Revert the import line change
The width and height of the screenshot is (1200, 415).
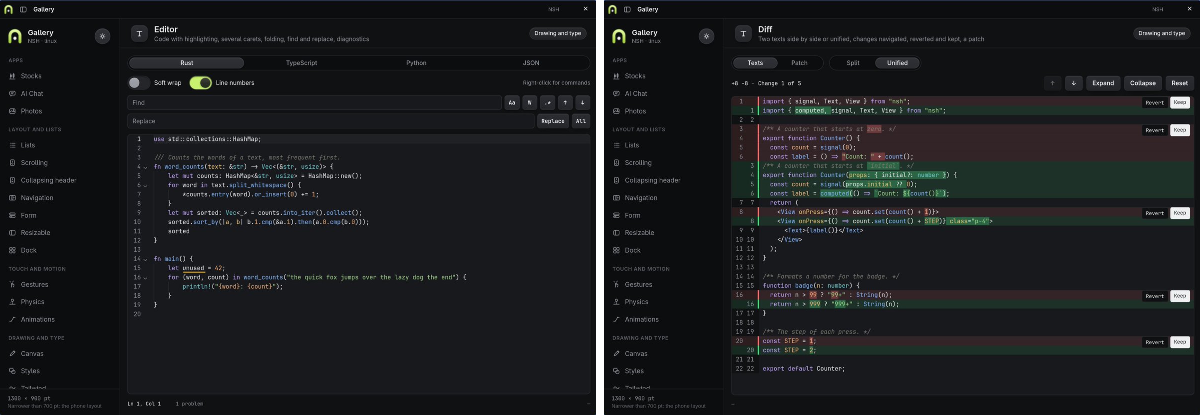[x=1154, y=102]
